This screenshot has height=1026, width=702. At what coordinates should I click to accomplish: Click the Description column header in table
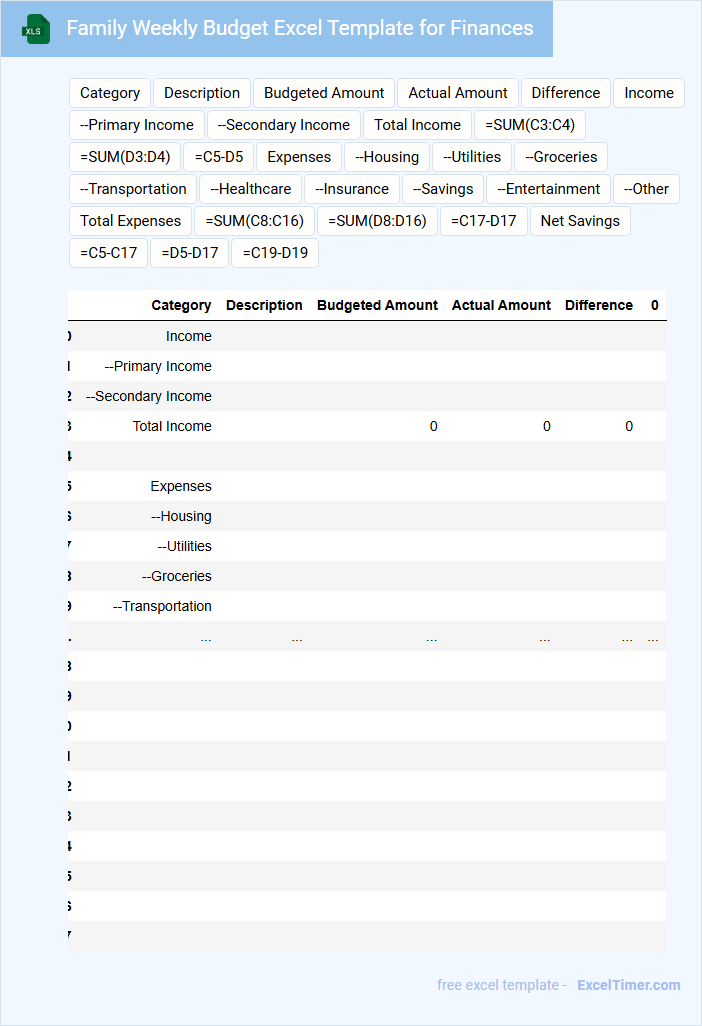(264, 306)
